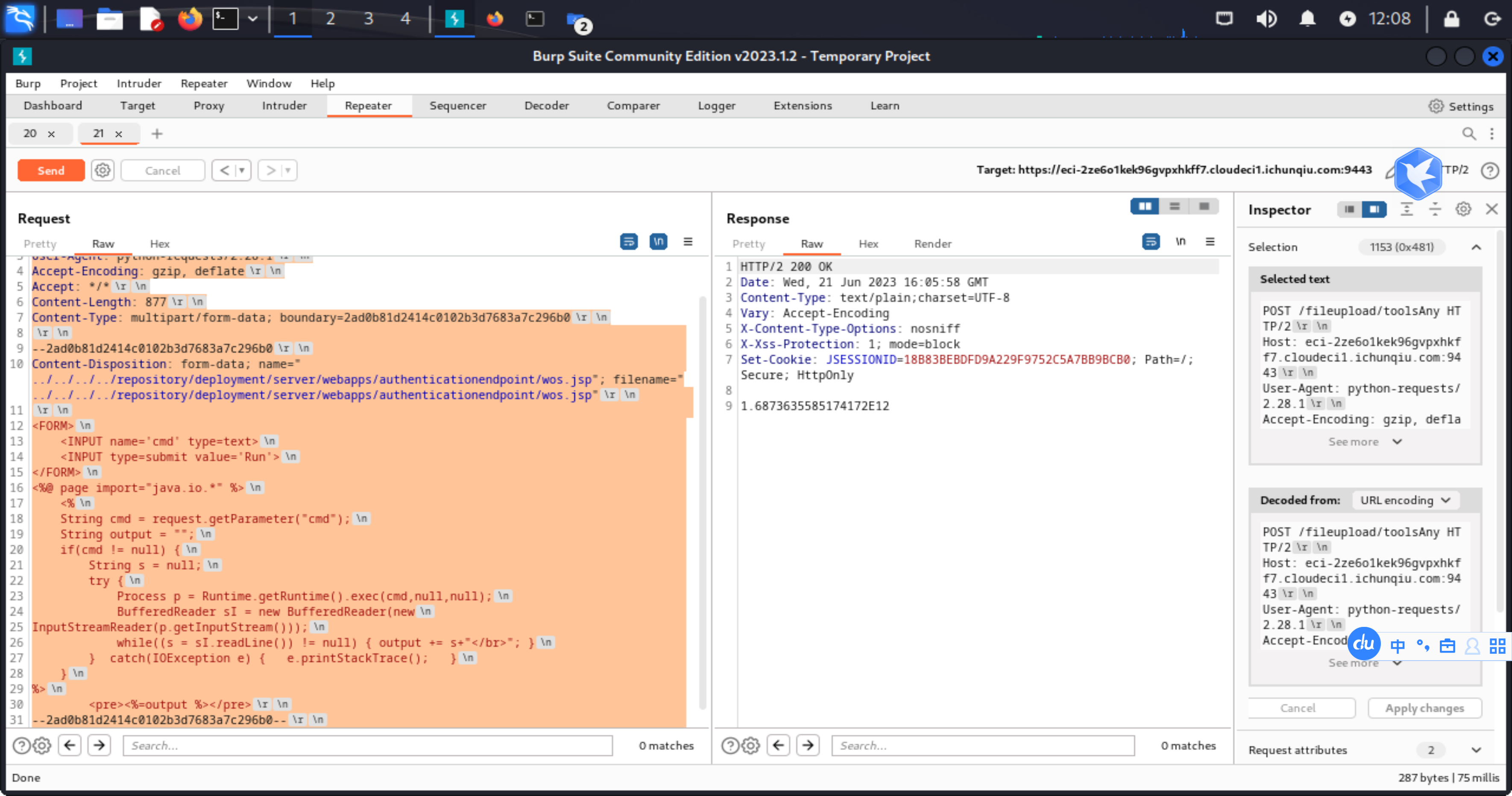1512x796 pixels.
Task: Go to previous match in Response search
Action: pos(778,746)
